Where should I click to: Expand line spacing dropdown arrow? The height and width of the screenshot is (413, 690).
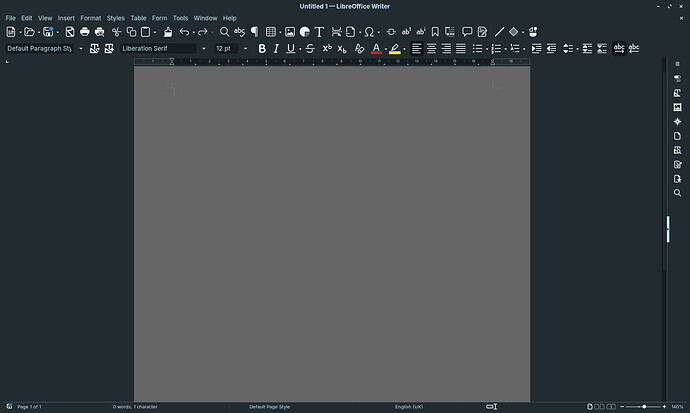[577, 49]
